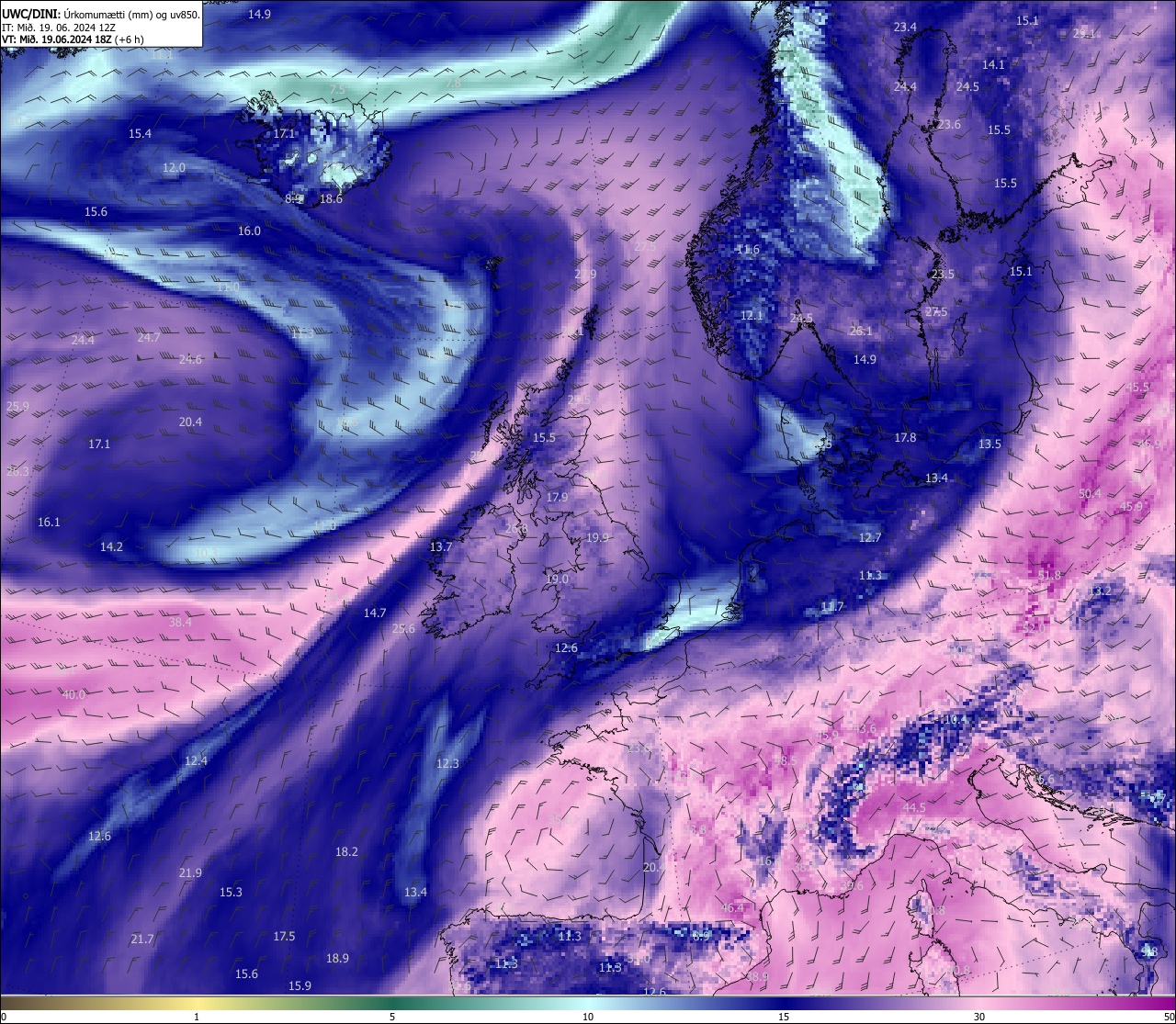Click the 15.3 value label
This screenshot has width=1176, height=1024.
tap(231, 893)
